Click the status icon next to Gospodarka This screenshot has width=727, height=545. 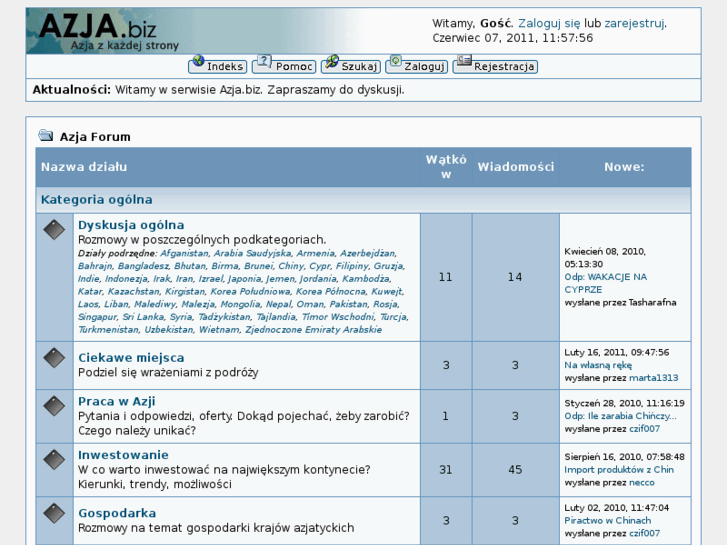[x=54, y=514]
